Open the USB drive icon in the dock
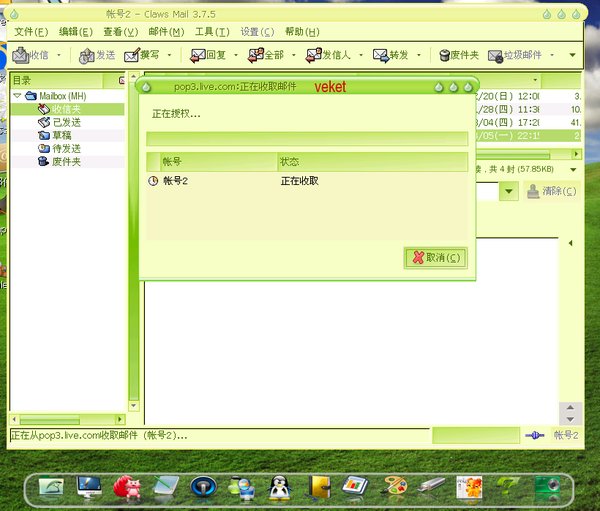Image resolution: width=600 pixels, height=511 pixels. pyautogui.click(x=432, y=485)
